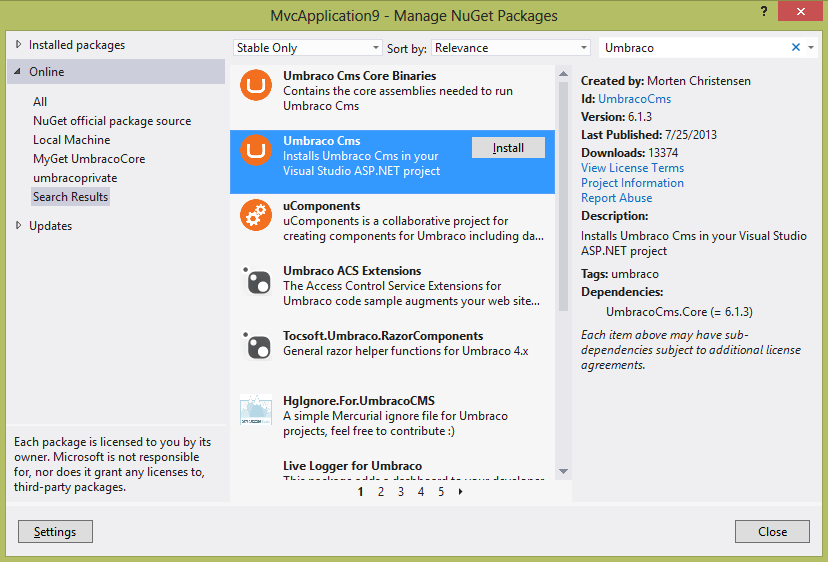The image size is (828, 562).
Task: Click the package list scrollbar thumb
Action: (563, 195)
